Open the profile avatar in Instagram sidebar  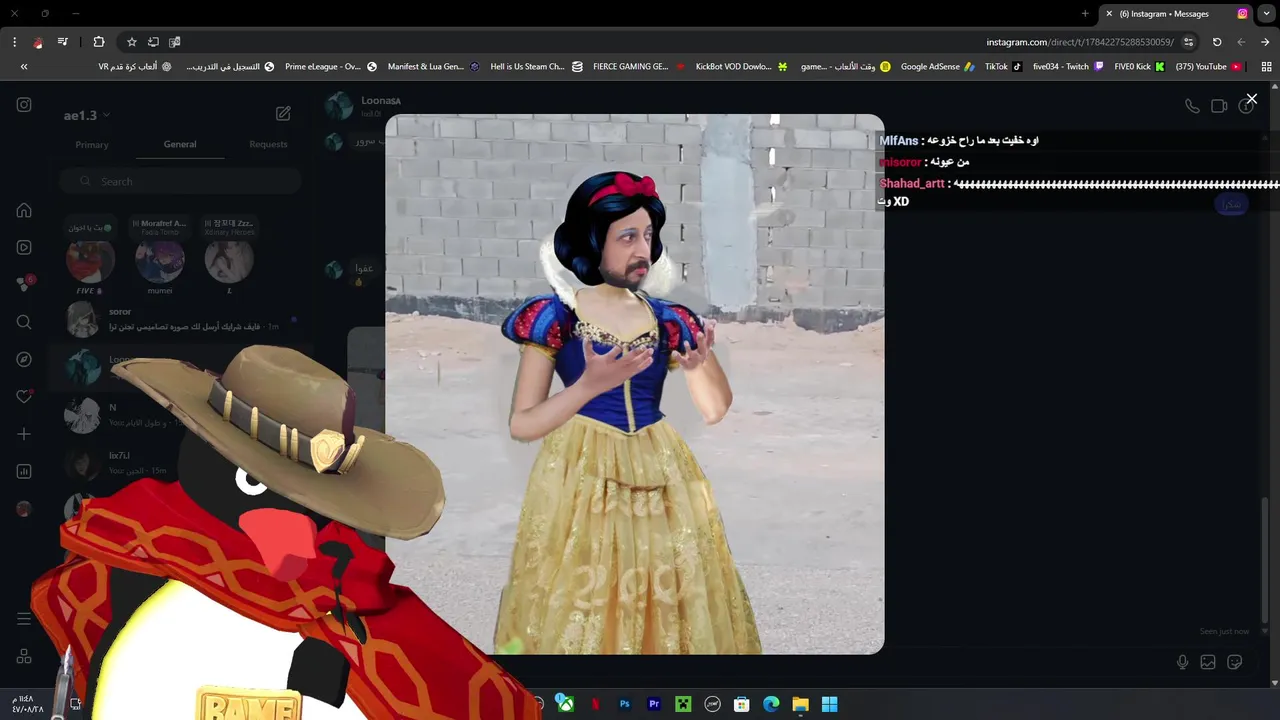pyautogui.click(x=24, y=509)
